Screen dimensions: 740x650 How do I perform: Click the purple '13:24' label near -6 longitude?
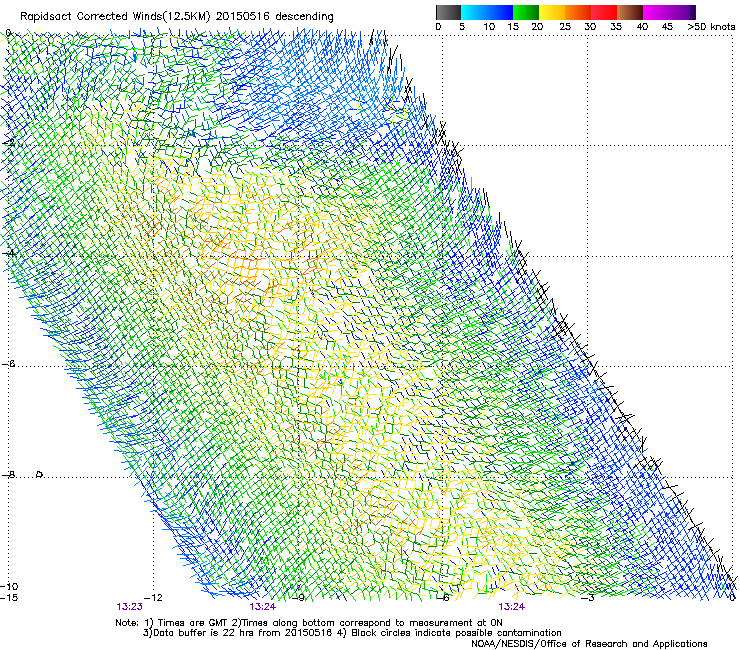512,607
